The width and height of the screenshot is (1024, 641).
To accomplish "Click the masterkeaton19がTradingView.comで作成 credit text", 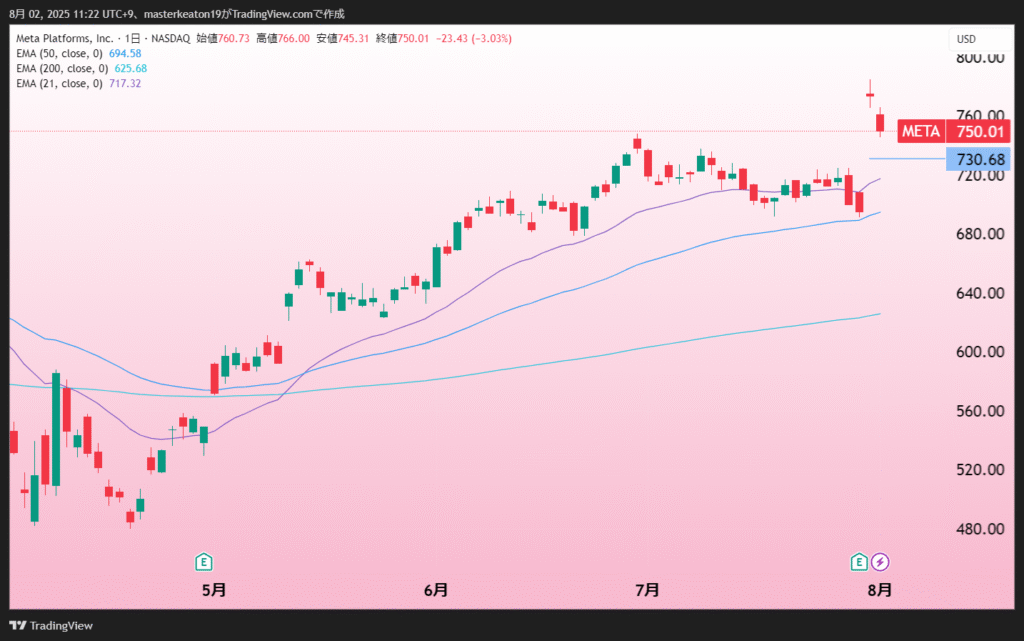I will (244, 14).
